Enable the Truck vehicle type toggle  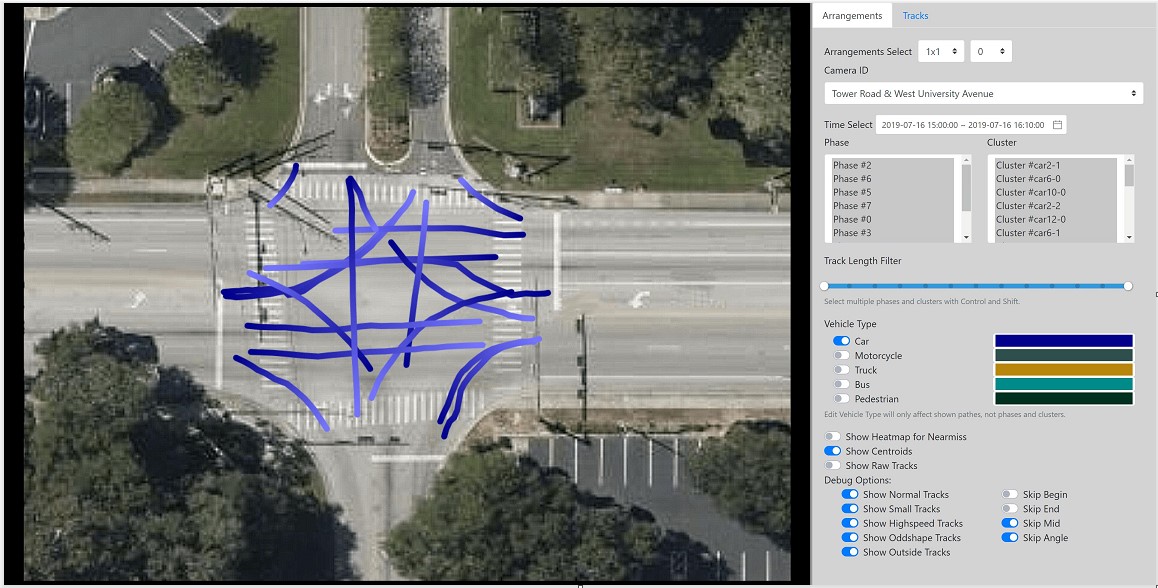point(841,370)
